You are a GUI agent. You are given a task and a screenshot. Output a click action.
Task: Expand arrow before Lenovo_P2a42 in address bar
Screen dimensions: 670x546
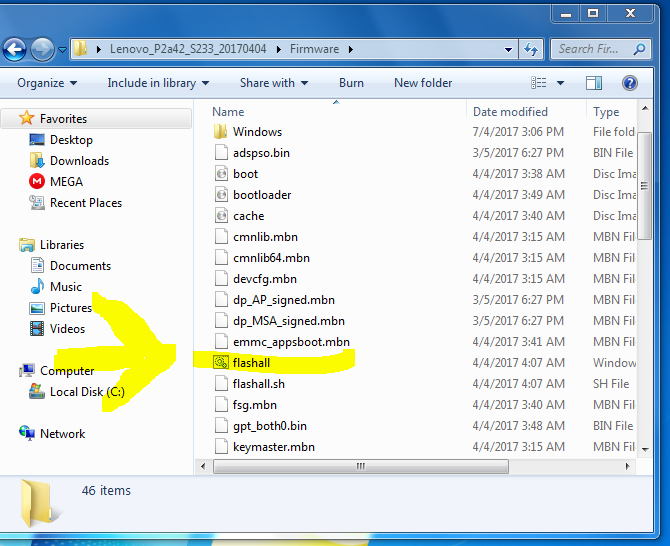(x=99, y=50)
